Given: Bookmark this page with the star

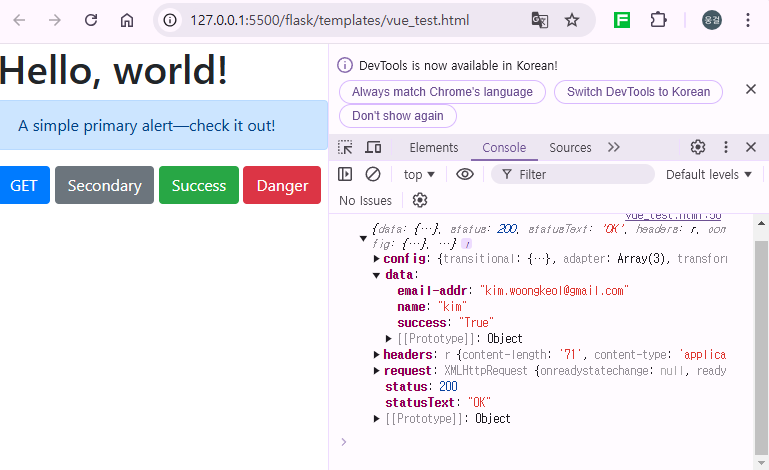Looking at the screenshot, I should pos(572,20).
